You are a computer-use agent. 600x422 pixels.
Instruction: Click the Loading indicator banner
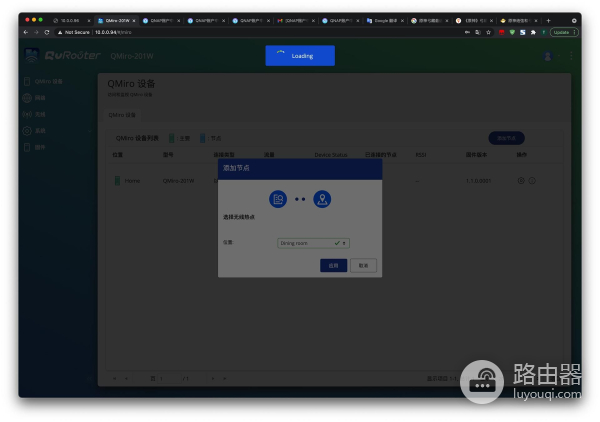click(300, 55)
